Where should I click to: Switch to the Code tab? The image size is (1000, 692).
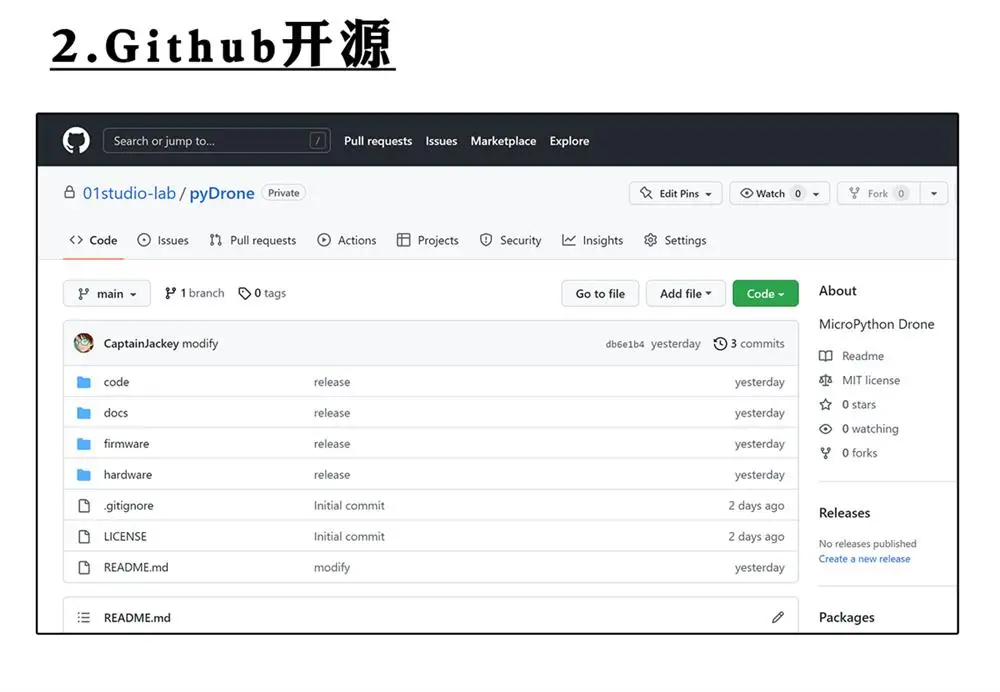click(93, 240)
